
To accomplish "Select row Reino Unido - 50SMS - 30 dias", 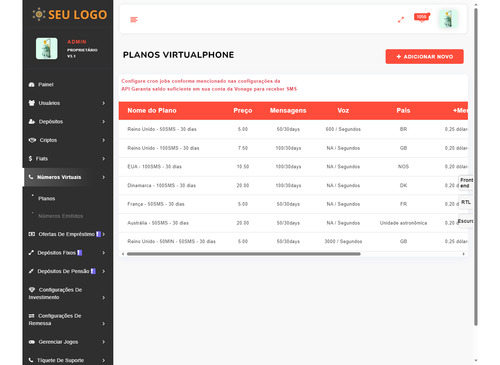I will 293,129.
